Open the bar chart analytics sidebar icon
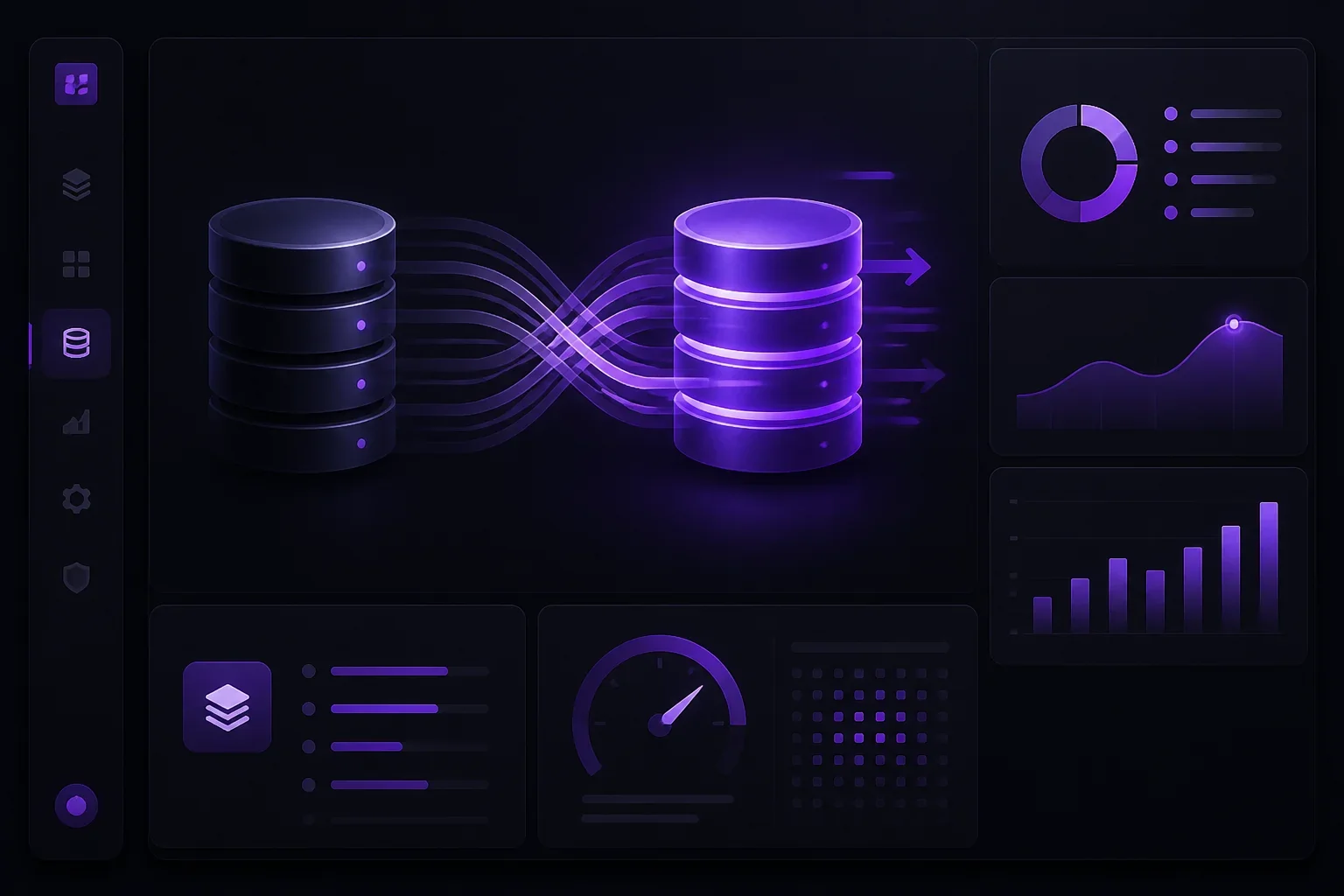 coord(77,422)
